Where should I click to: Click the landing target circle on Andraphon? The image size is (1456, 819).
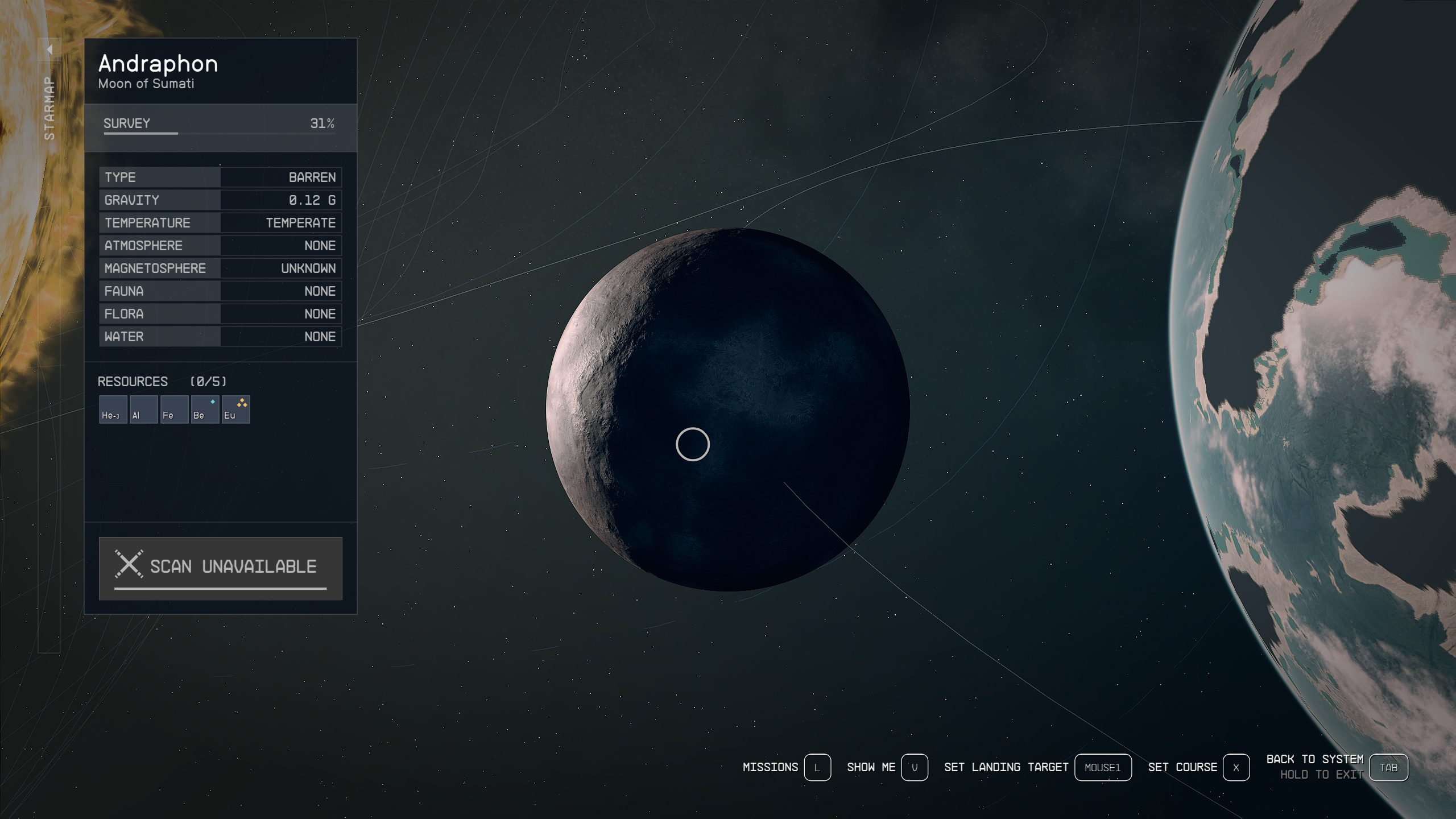tap(693, 444)
